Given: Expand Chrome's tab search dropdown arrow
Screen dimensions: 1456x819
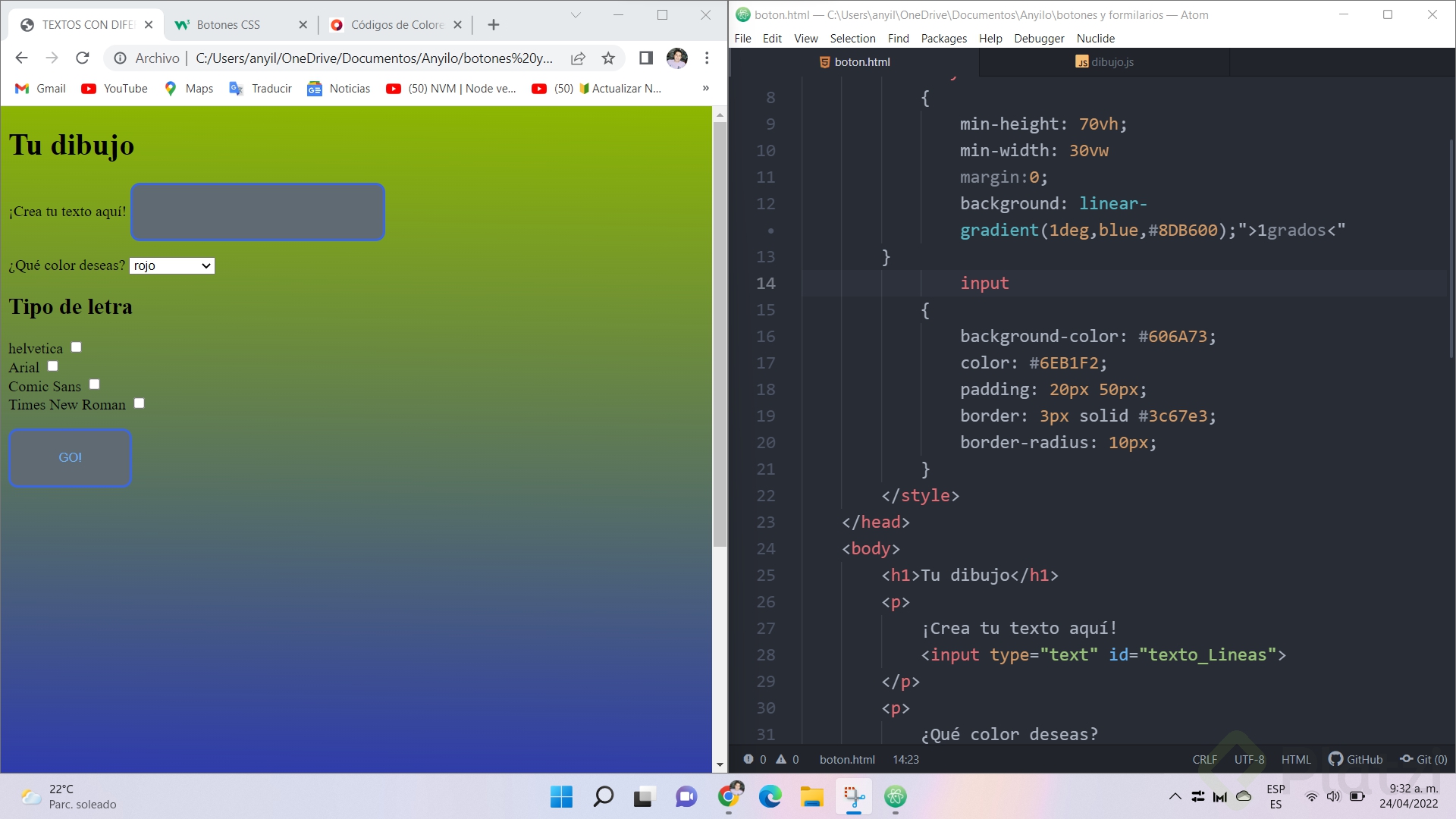Looking at the screenshot, I should pyautogui.click(x=576, y=14).
